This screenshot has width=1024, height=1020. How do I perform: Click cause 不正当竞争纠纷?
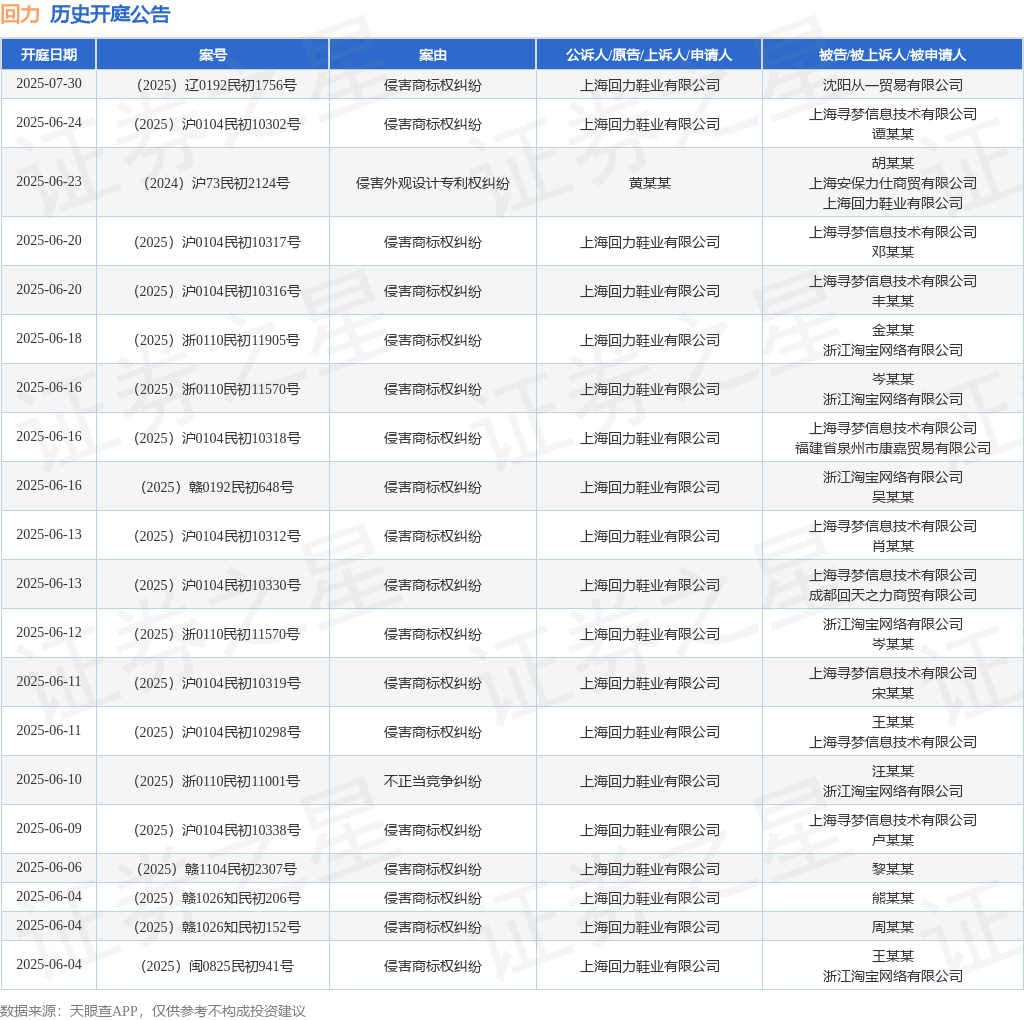tap(432, 780)
